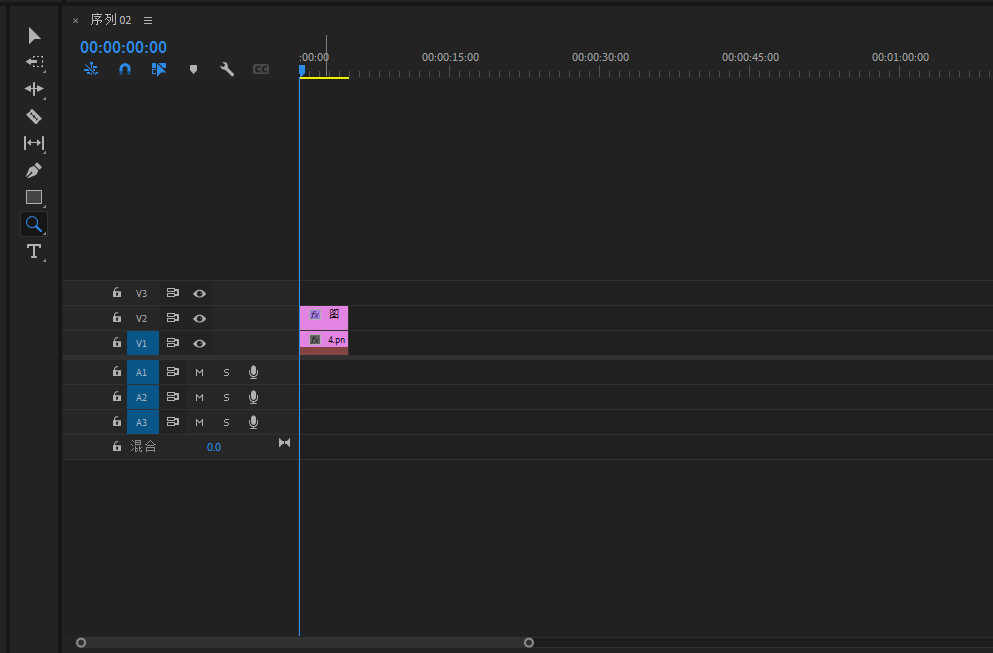Select the Type text tool
Screen dimensions: 993x653
pyautogui.click(x=34, y=251)
